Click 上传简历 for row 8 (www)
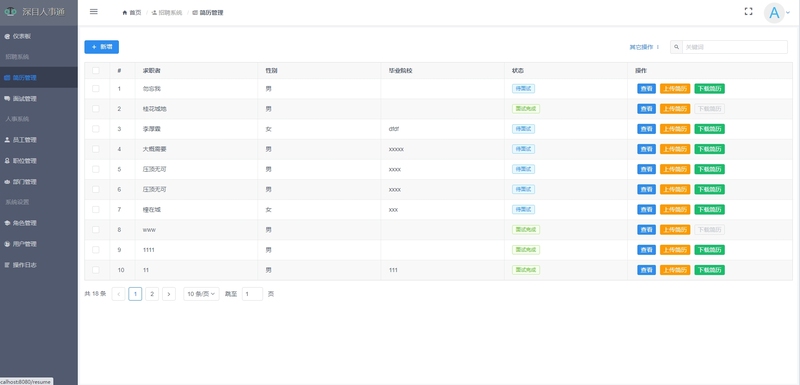This screenshot has height=385, width=800. click(x=675, y=229)
